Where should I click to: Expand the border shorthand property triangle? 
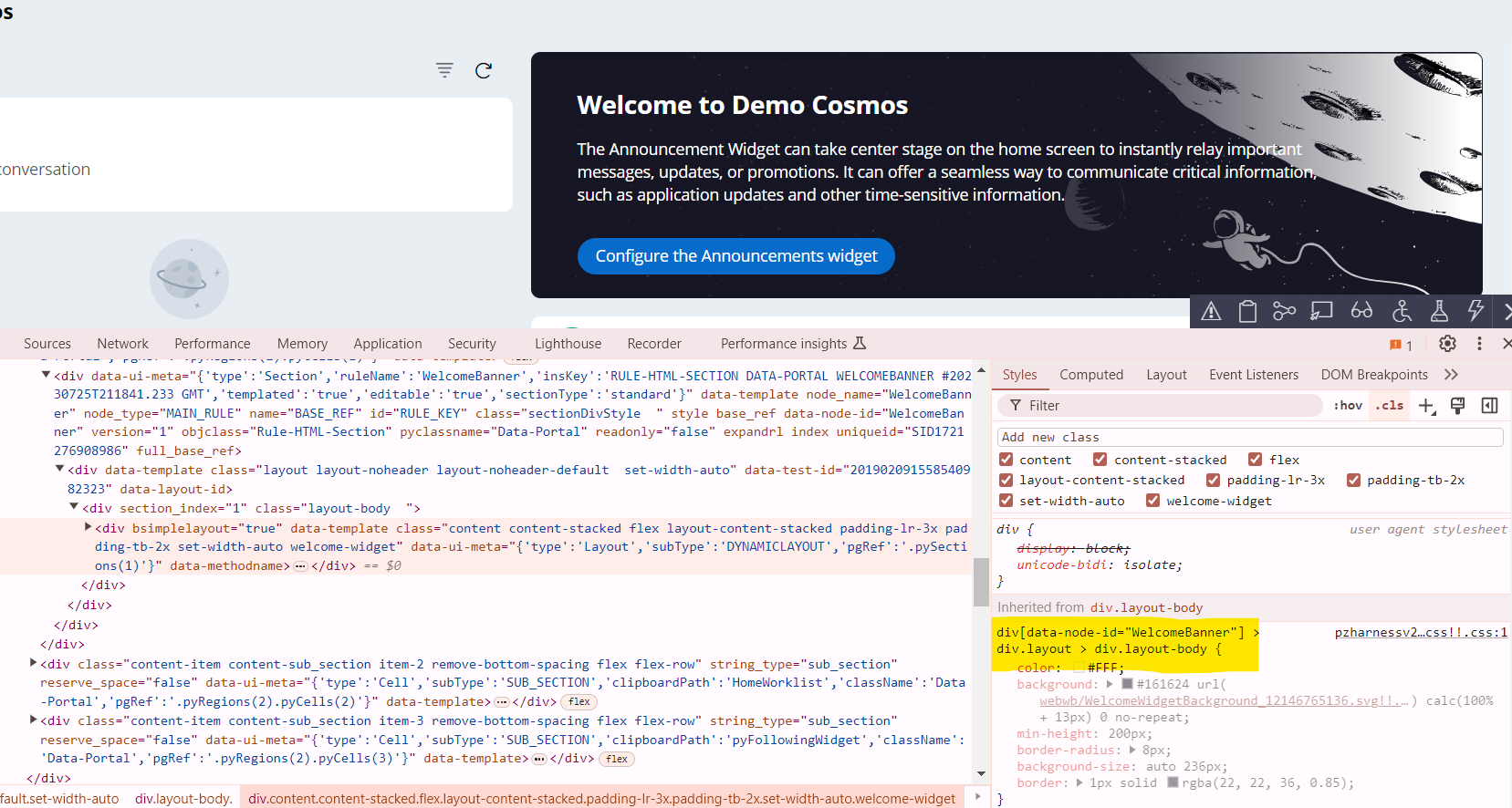(1079, 782)
